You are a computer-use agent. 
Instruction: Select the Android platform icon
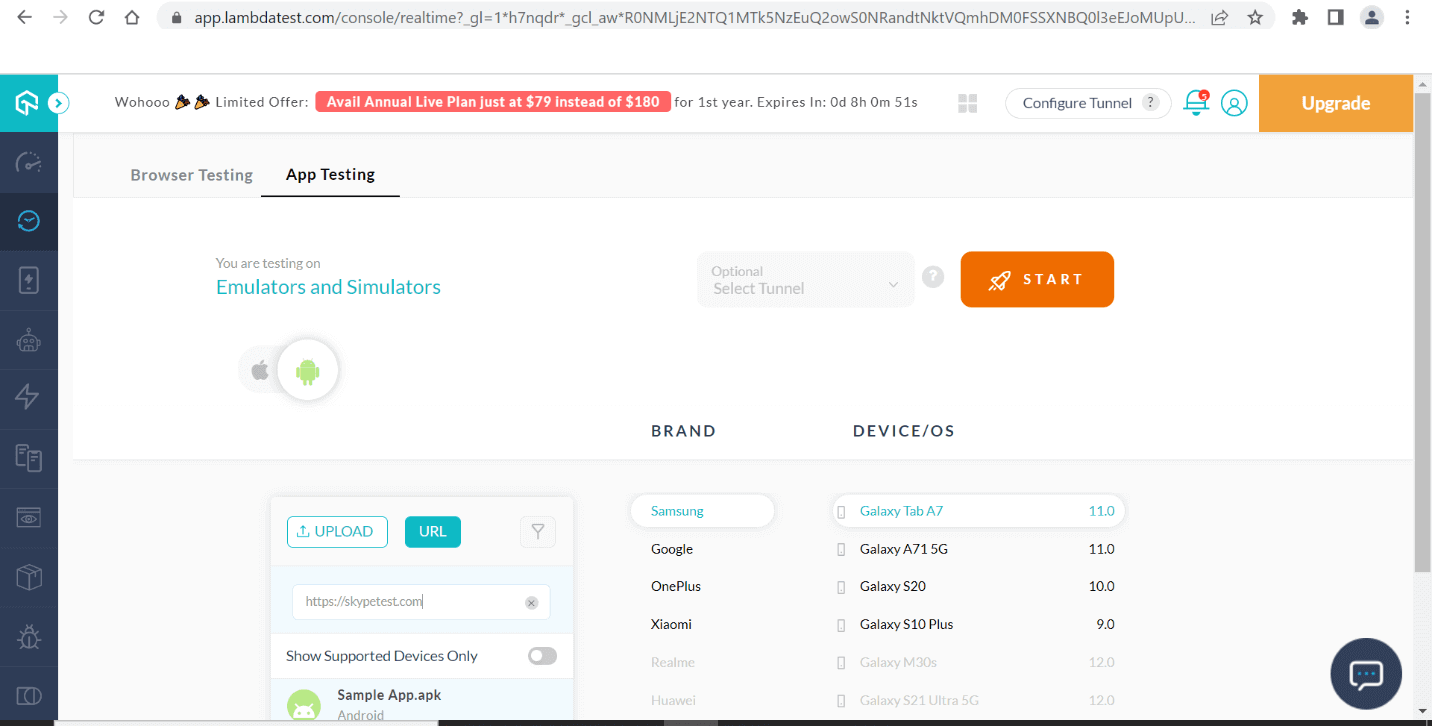point(306,370)
